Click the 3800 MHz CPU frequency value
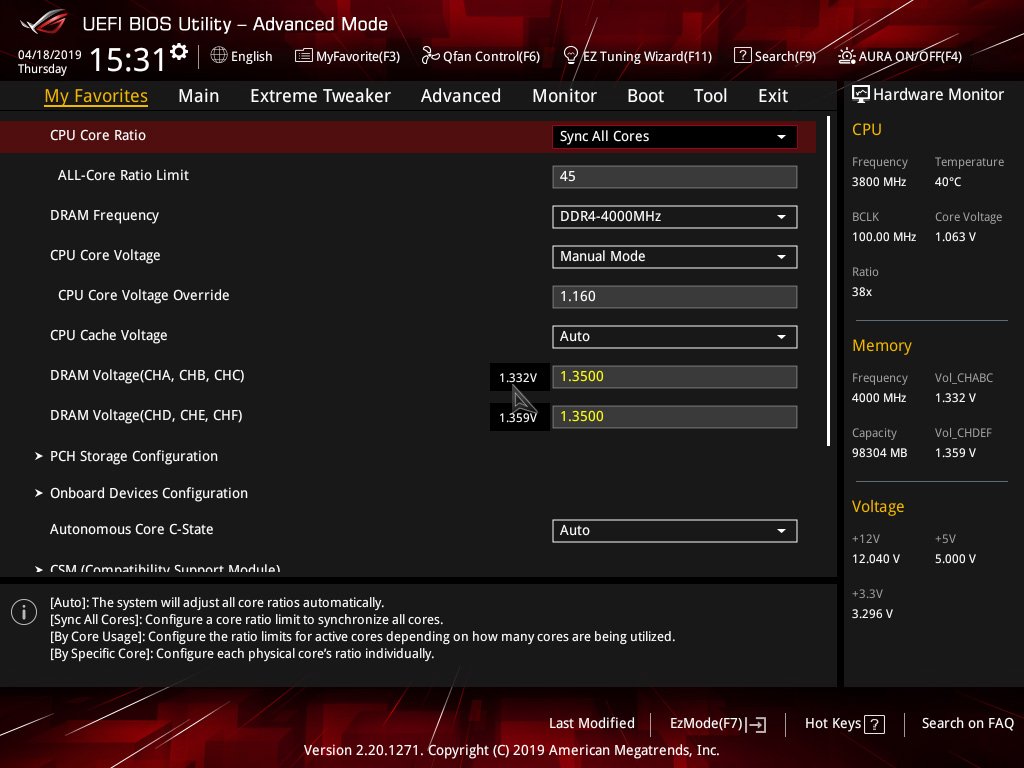This screenshot has width=1024, height=768. [879, 182]
